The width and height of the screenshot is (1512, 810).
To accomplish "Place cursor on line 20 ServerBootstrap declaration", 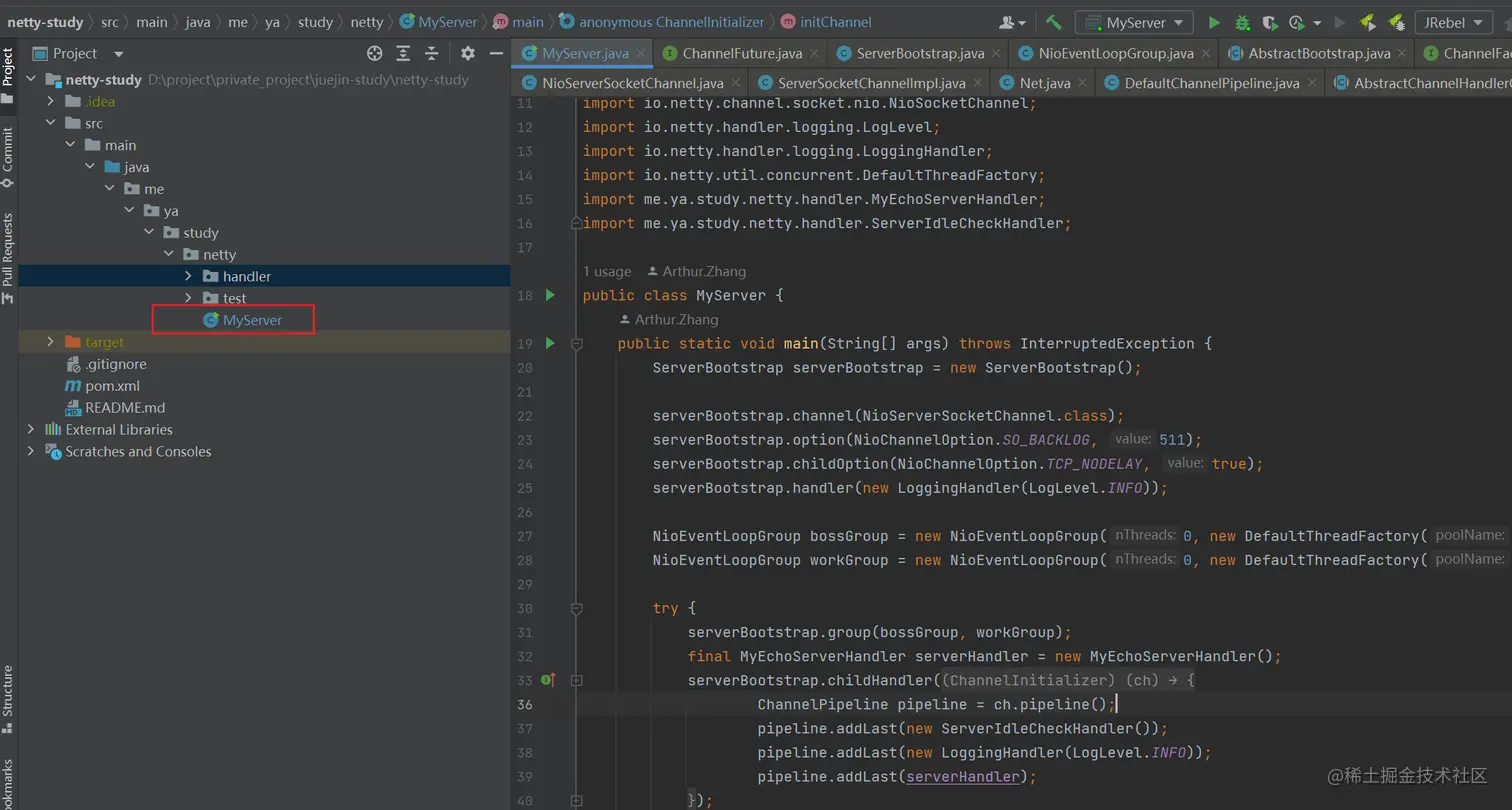I will point(897,367).
